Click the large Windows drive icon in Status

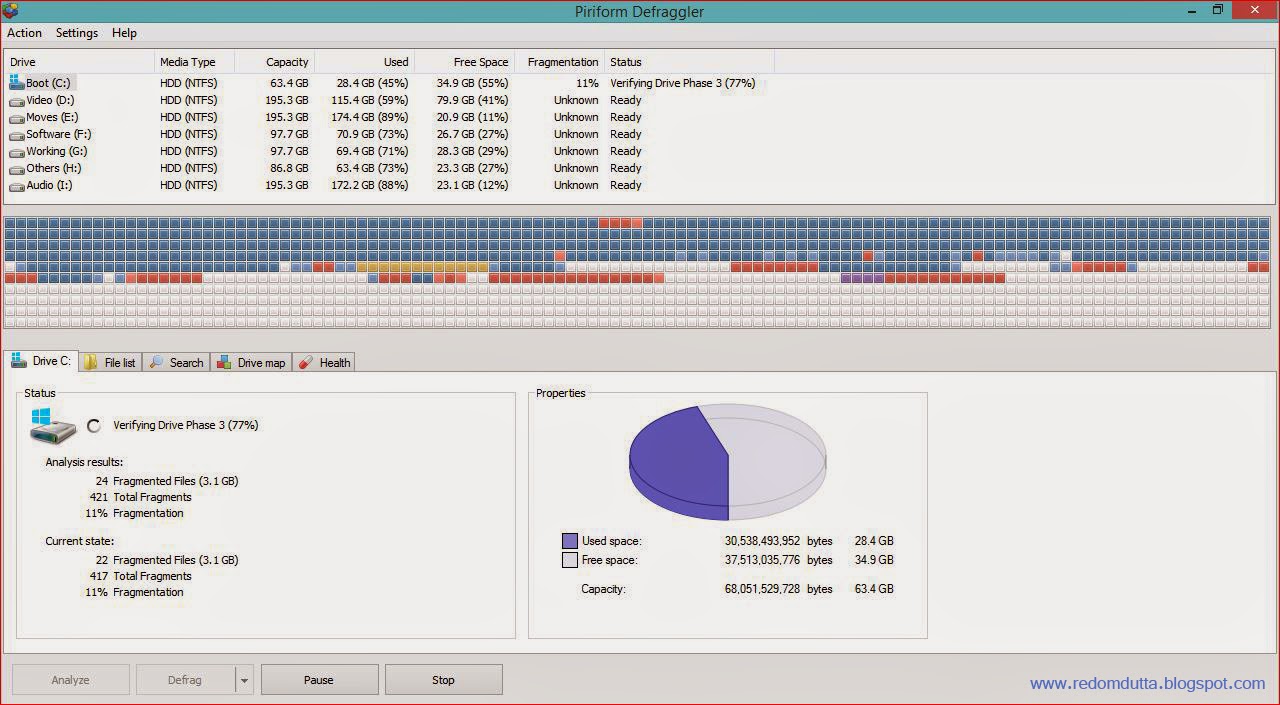click(x=52, y=426)
